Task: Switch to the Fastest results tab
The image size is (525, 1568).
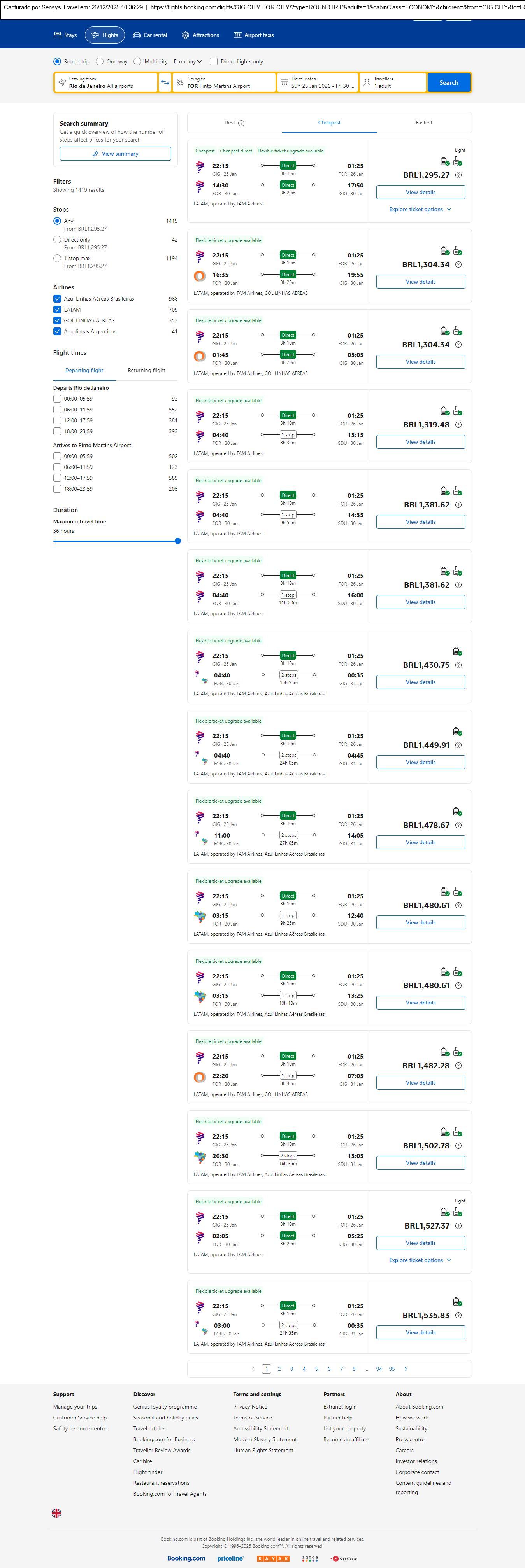Action: [424, 123]
